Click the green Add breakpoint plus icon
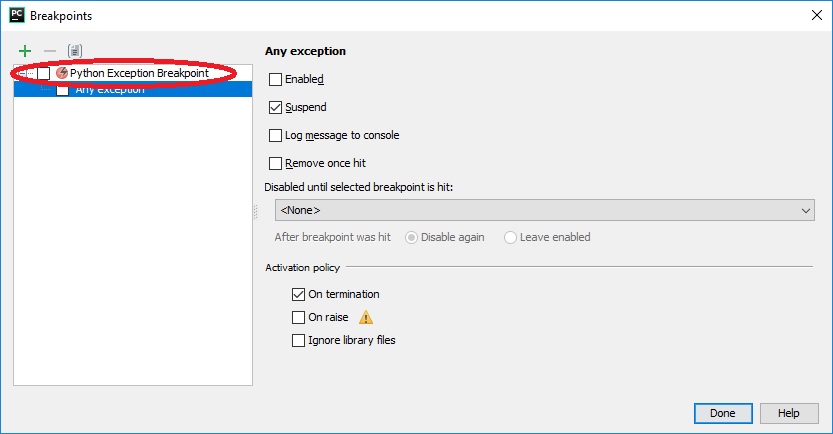 (x=25, y=51)
